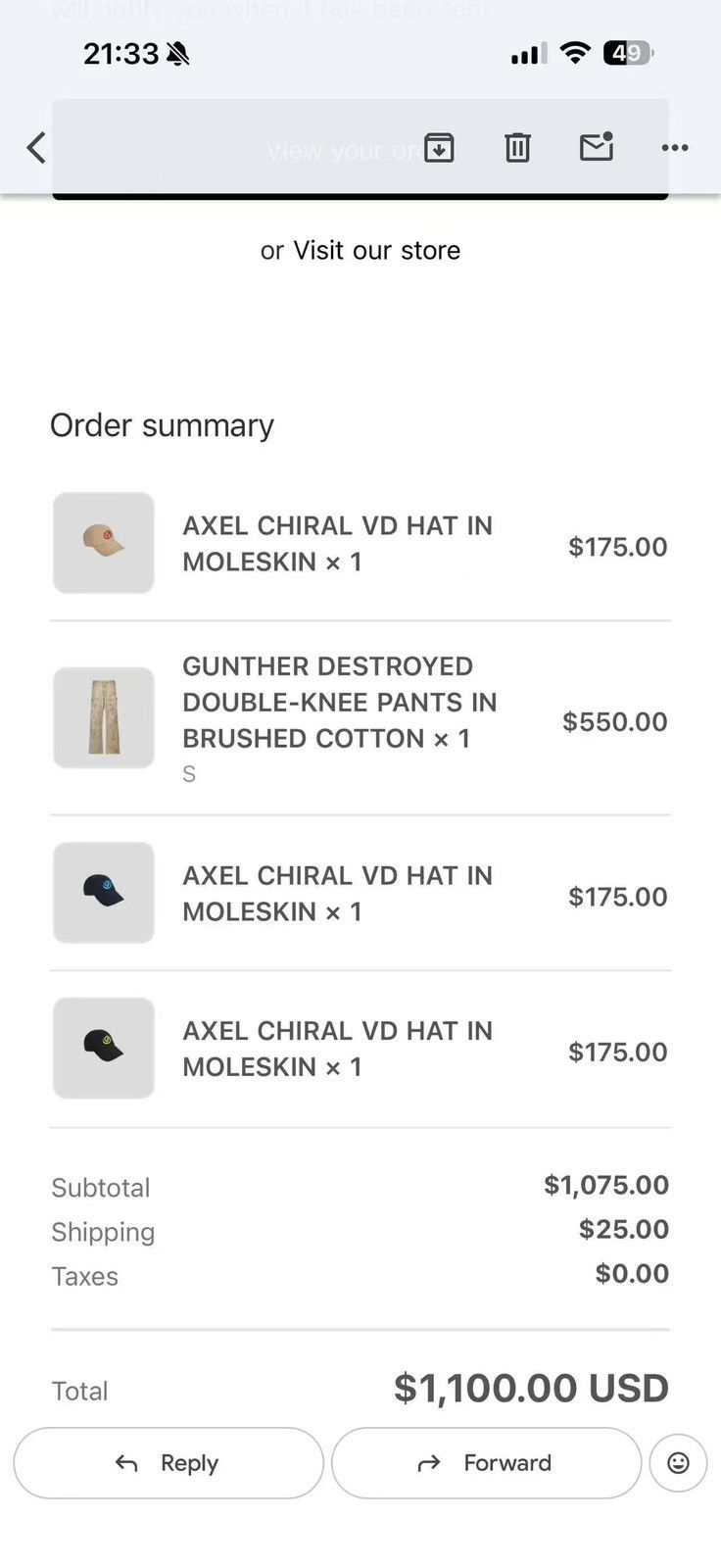Screen dimensions: 721x1568
Task: Tap the Order summary heading
Action: point(162,425)
